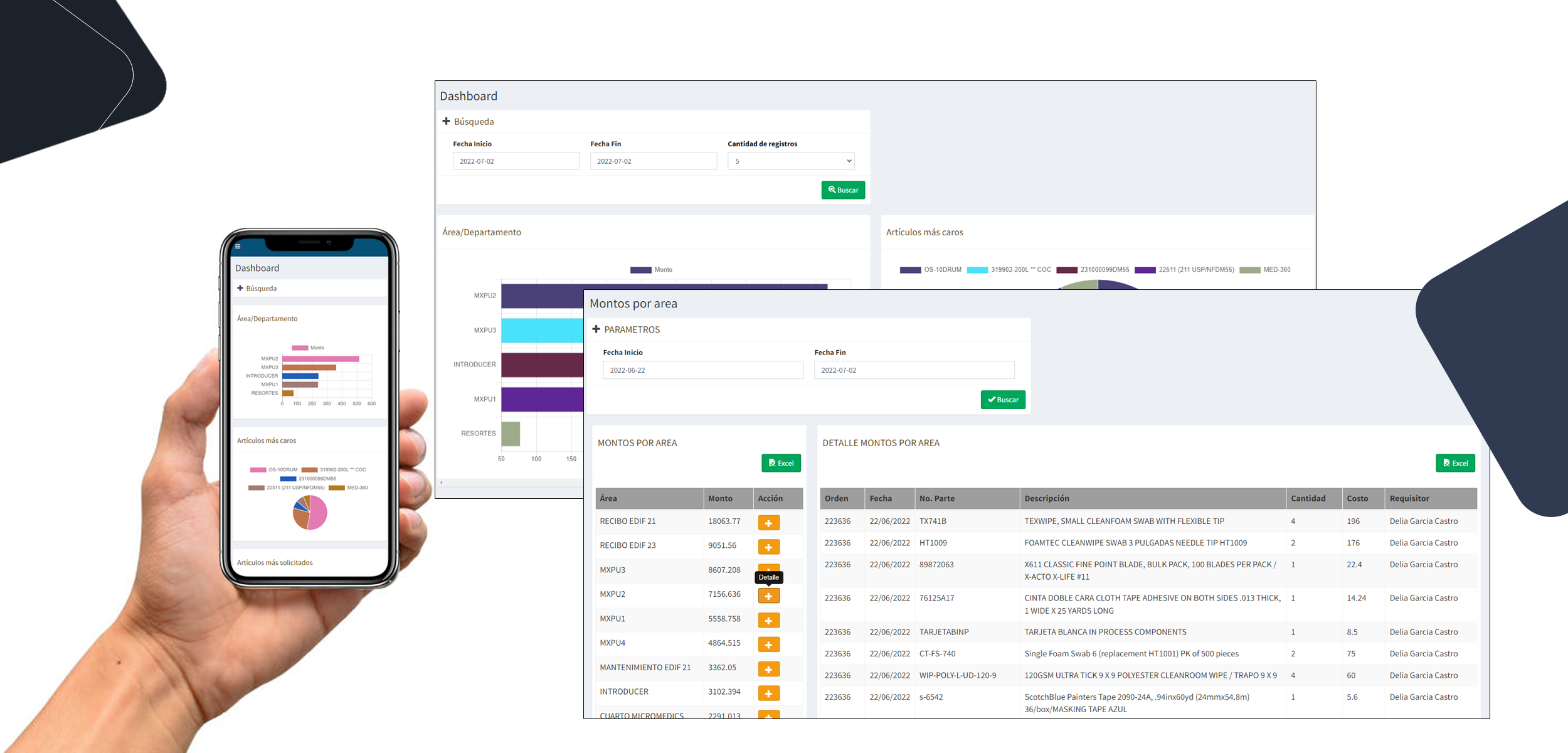Click the plus action for MXPU4
The image size is (1568, 753).
click(x=768, y=644)
